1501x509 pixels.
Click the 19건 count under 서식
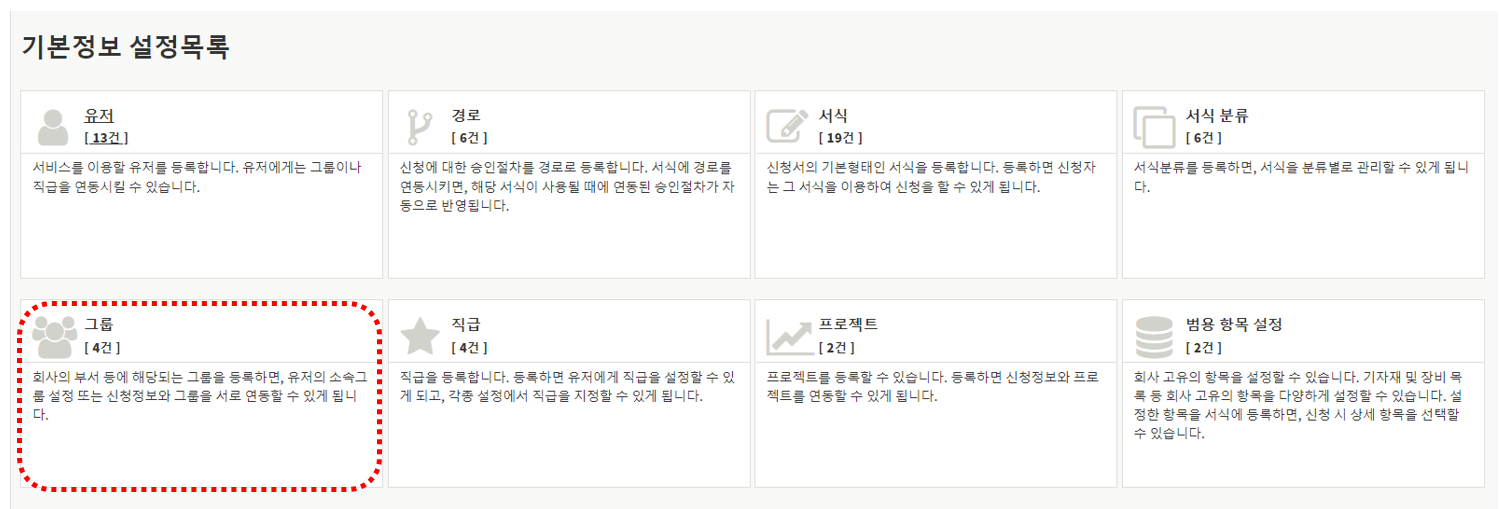pos(840,138)
